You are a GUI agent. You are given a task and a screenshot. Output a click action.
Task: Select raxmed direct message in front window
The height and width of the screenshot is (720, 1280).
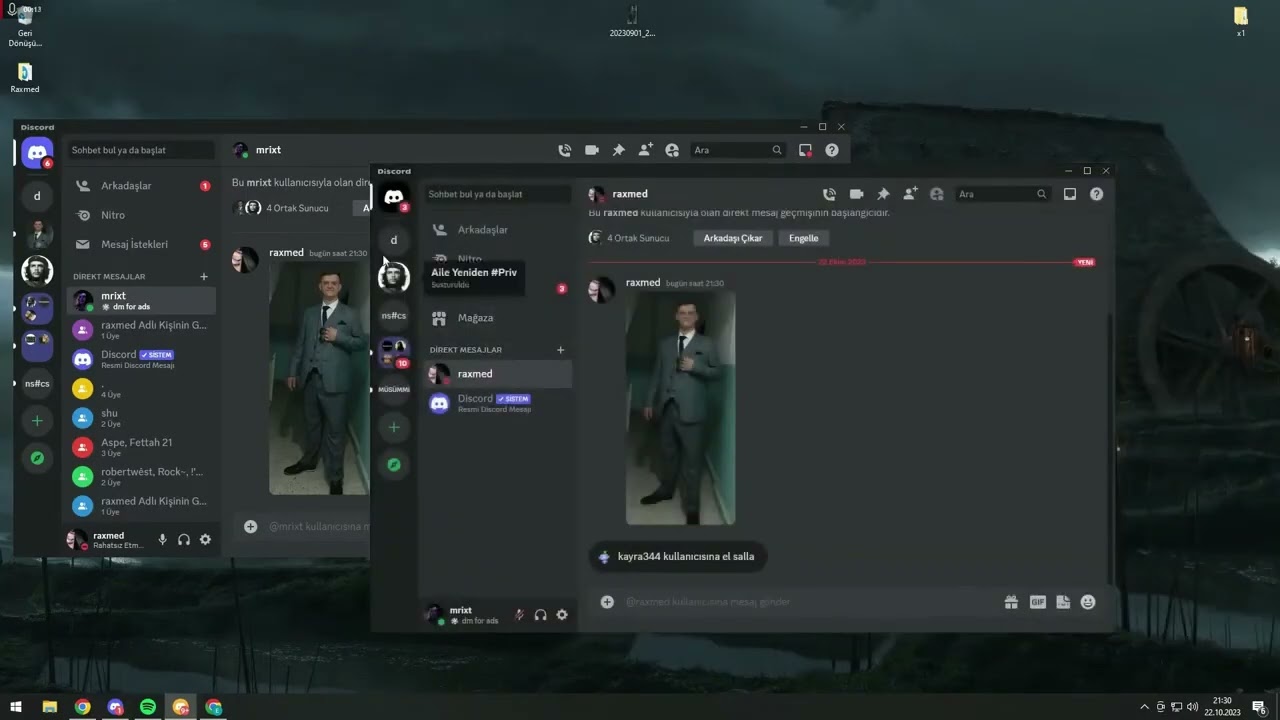coord(498,374)
